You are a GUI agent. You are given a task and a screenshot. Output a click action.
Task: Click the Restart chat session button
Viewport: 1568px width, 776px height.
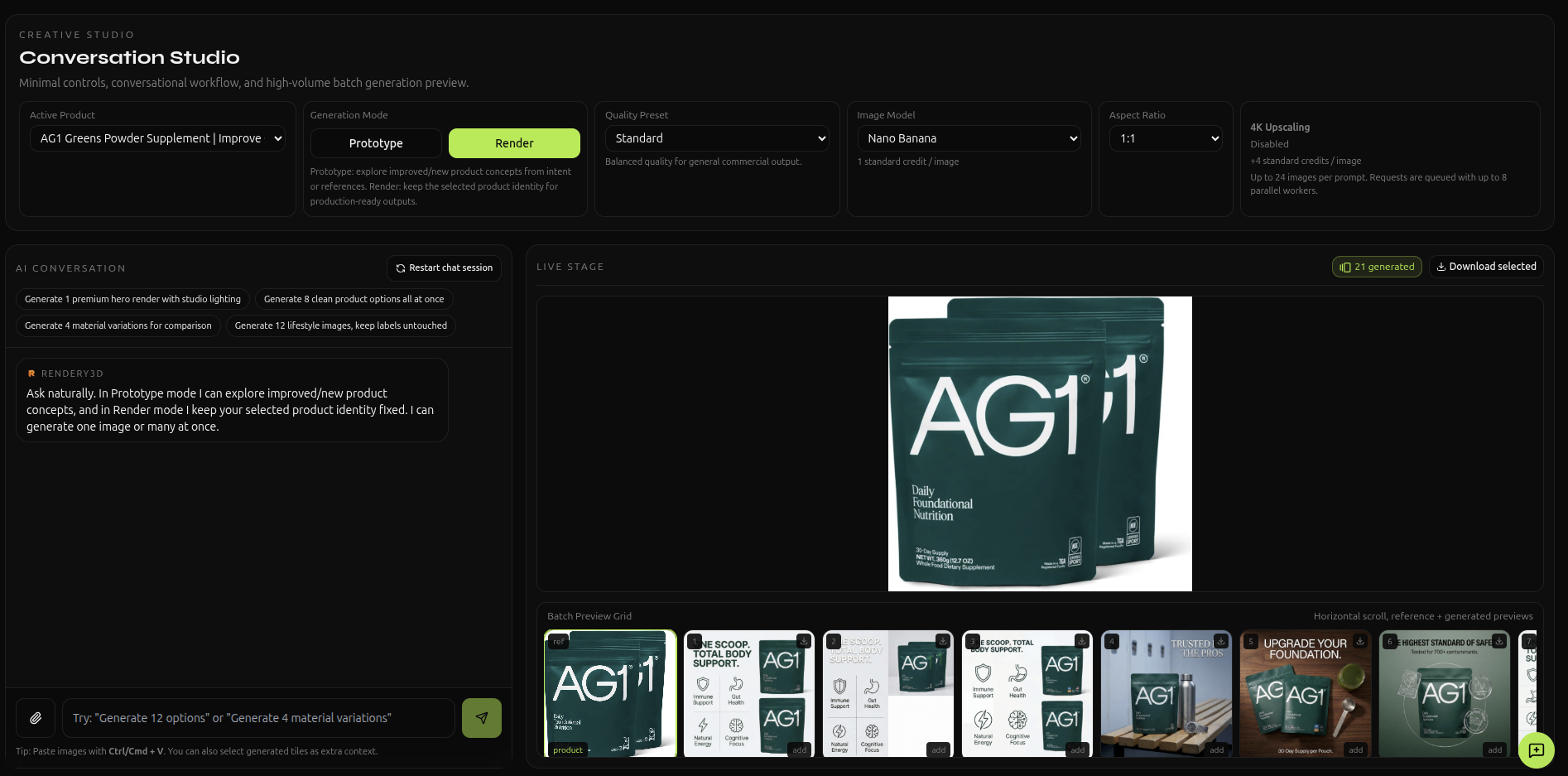coord(444,268)
